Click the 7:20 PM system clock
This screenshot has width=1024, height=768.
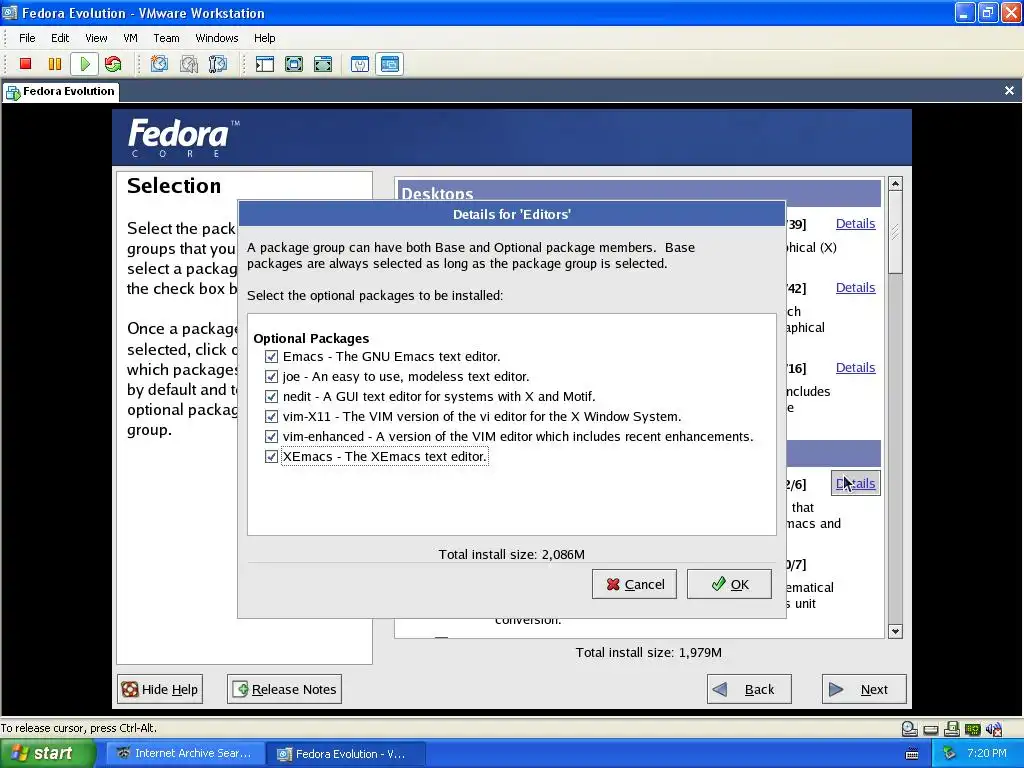pos(987,754)
